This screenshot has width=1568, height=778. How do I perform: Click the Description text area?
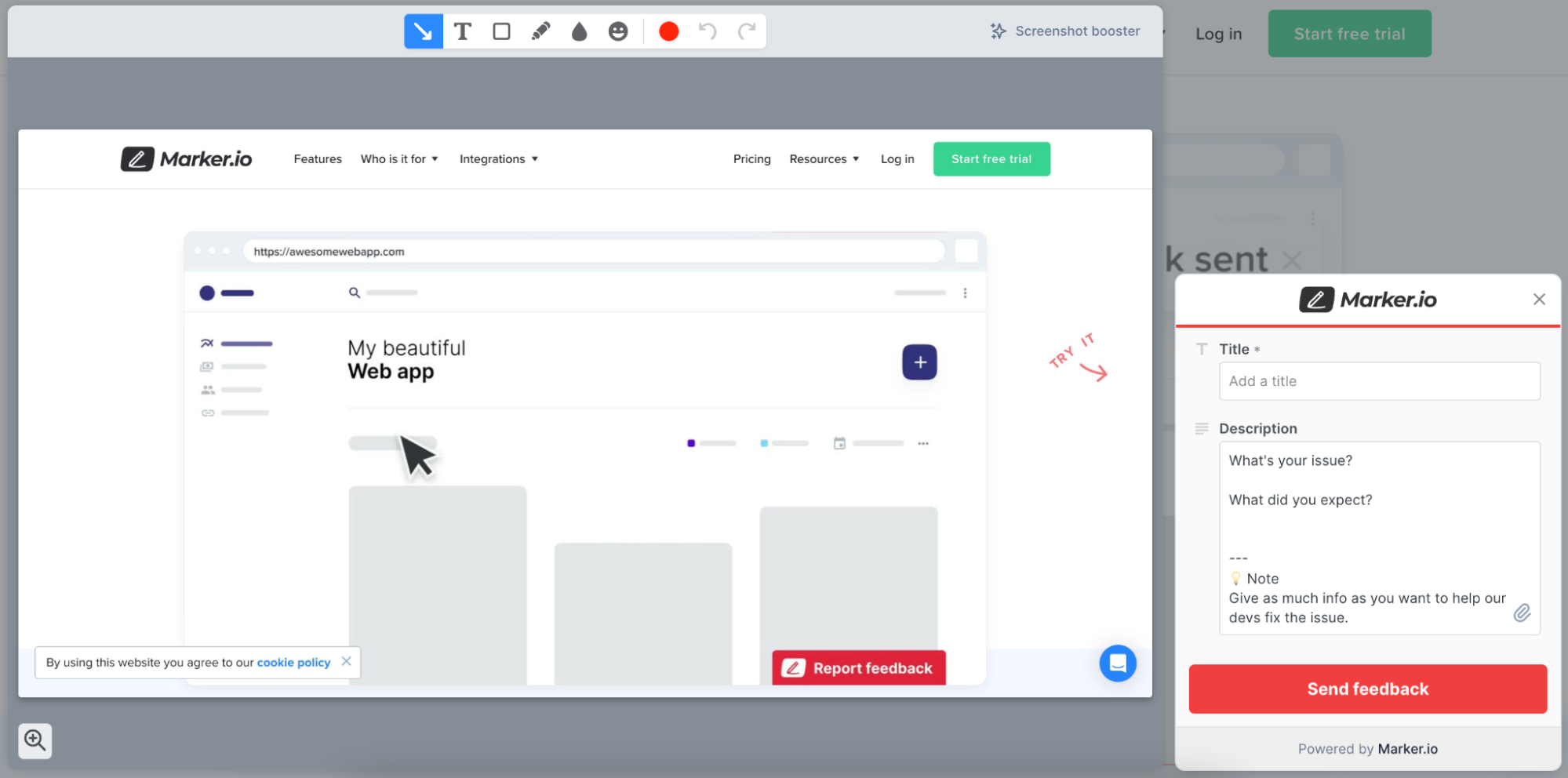1379,538
